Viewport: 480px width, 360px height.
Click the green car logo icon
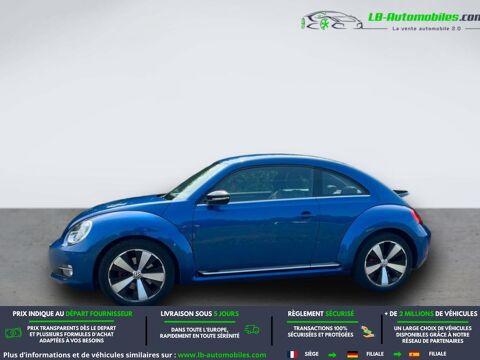tap(332, 21)
